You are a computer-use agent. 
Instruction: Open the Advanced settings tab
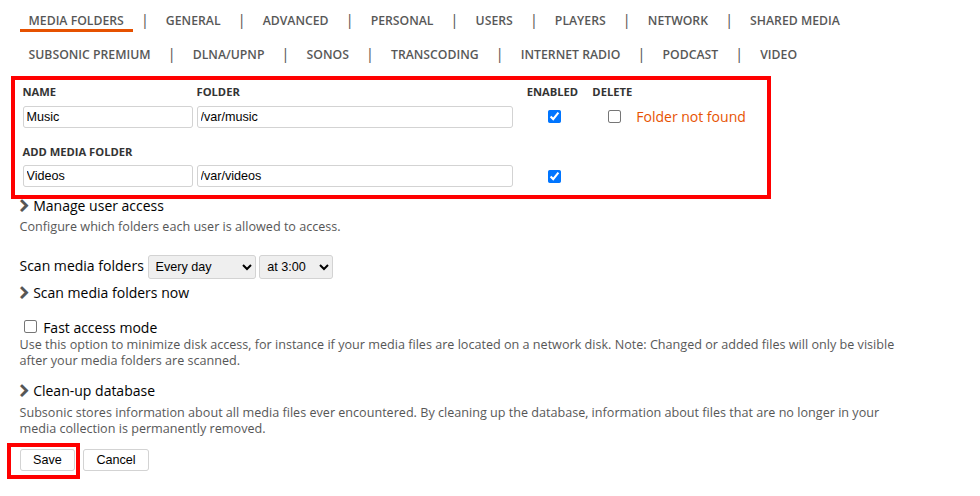point(295,21)
